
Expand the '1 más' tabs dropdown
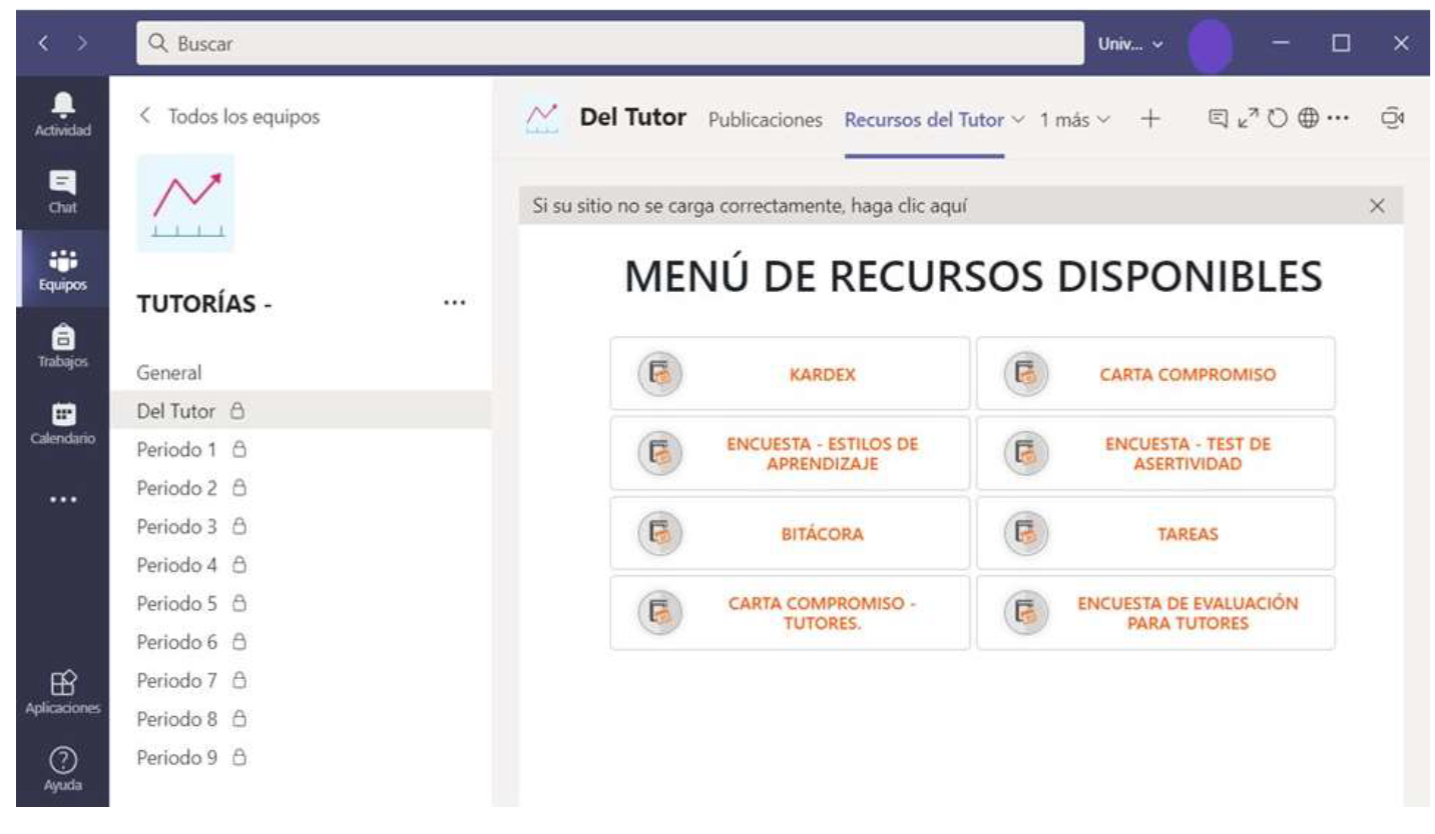click(1075, 119)
